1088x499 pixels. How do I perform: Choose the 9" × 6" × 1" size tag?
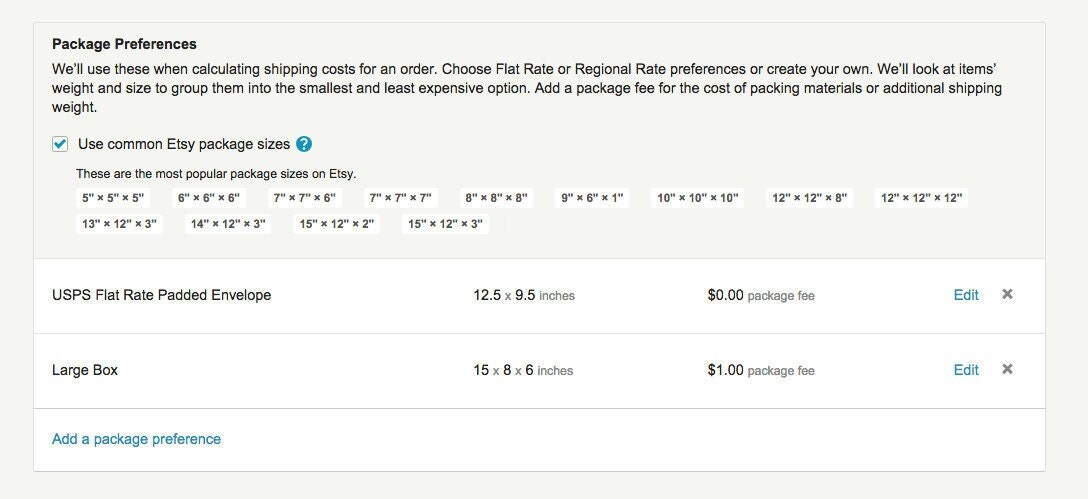[x=593, y=198]
